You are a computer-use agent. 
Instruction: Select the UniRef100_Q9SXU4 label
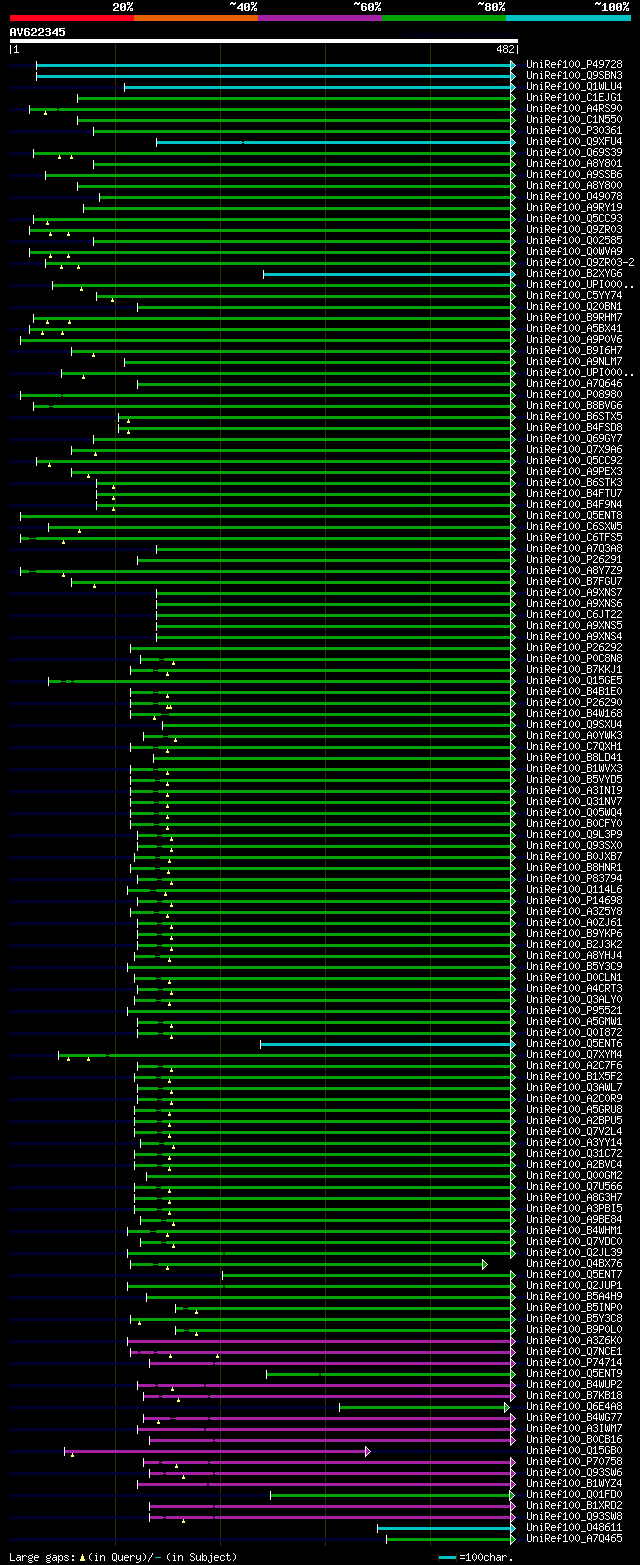point(574,725)
